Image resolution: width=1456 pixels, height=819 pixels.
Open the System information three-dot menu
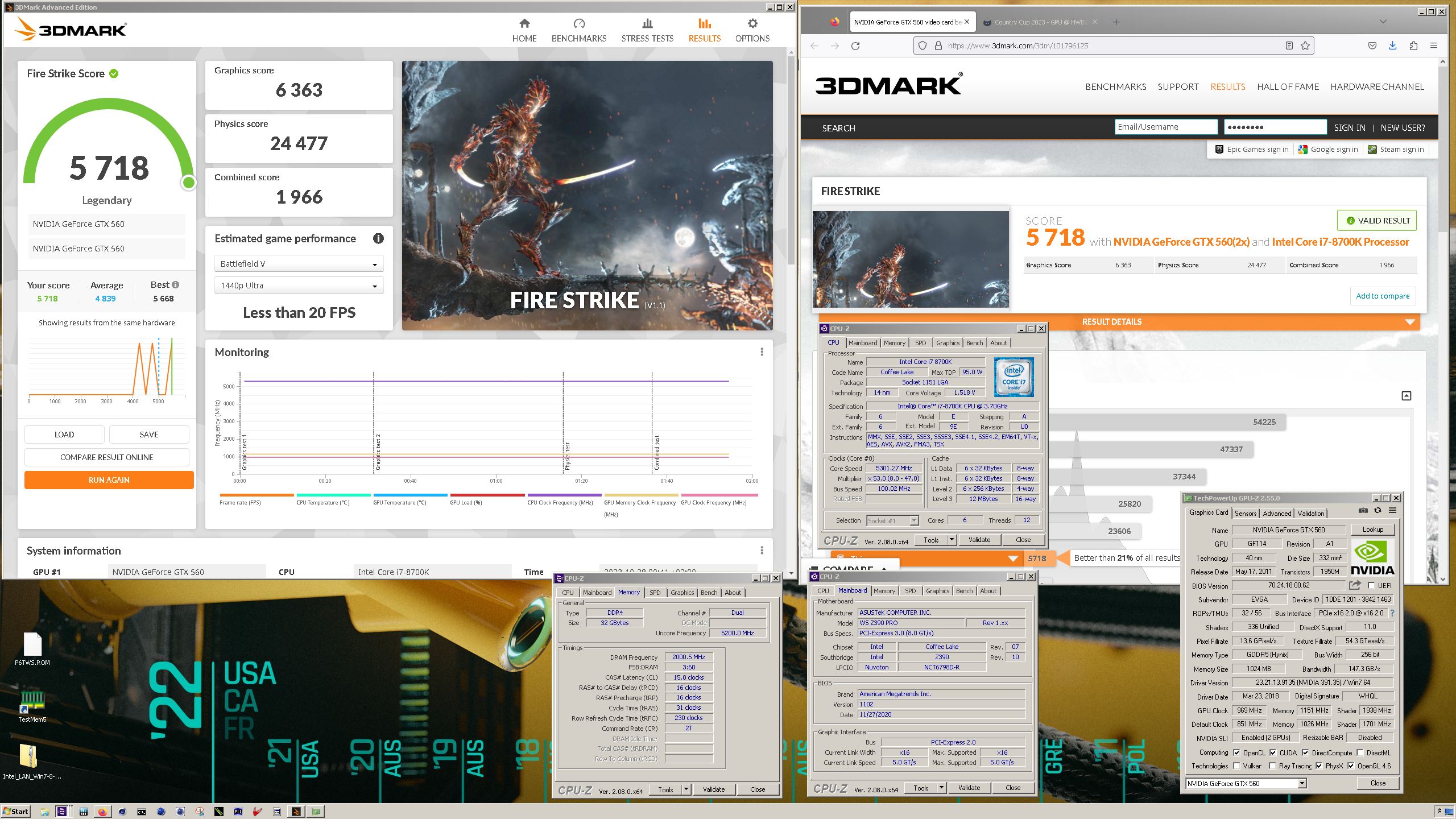point(762,551)
